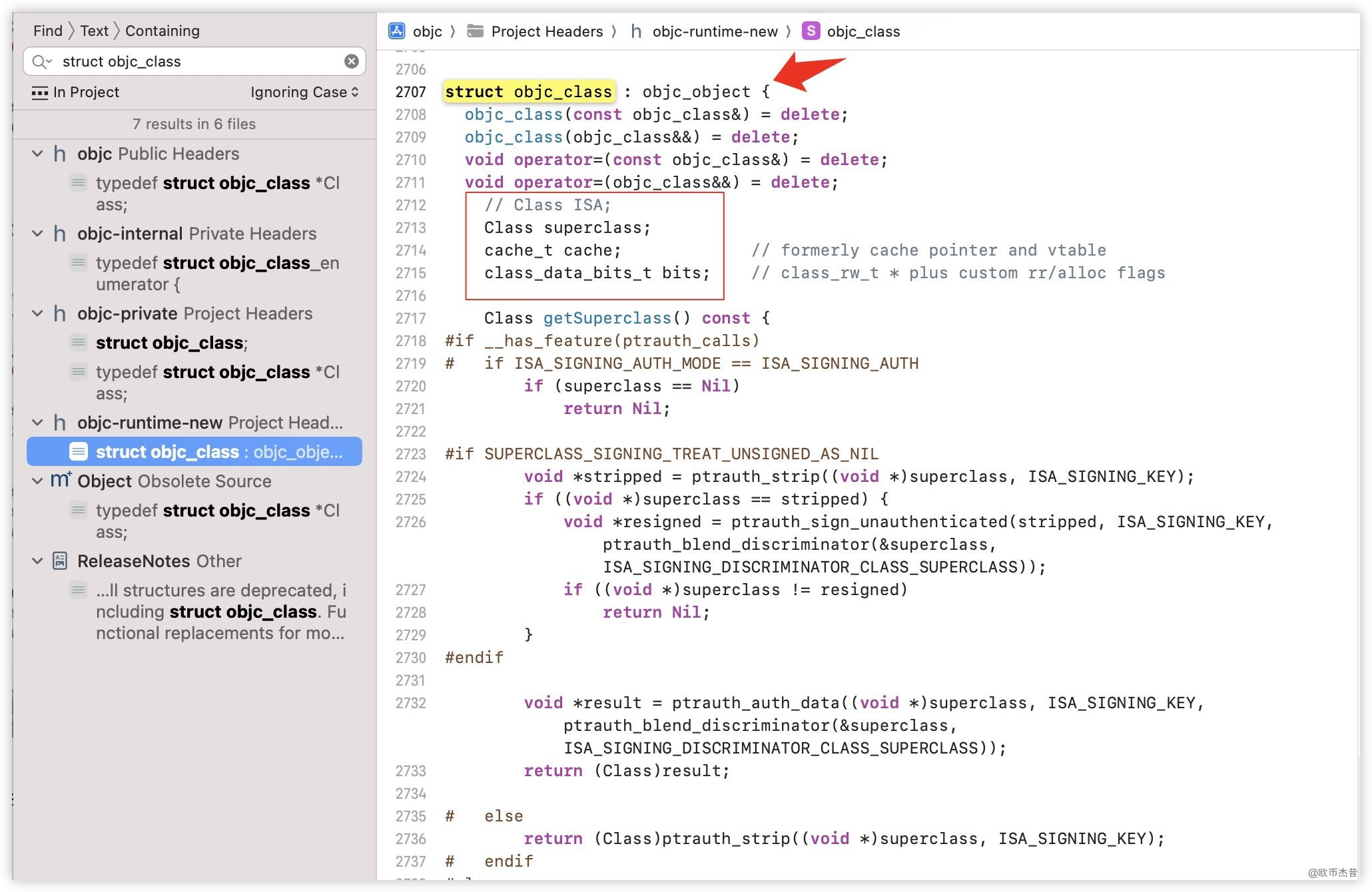This screenshot has width=1372, height=892.
Task: Click the ReleaseNotes document icon
Action: [x=60, y=561]
